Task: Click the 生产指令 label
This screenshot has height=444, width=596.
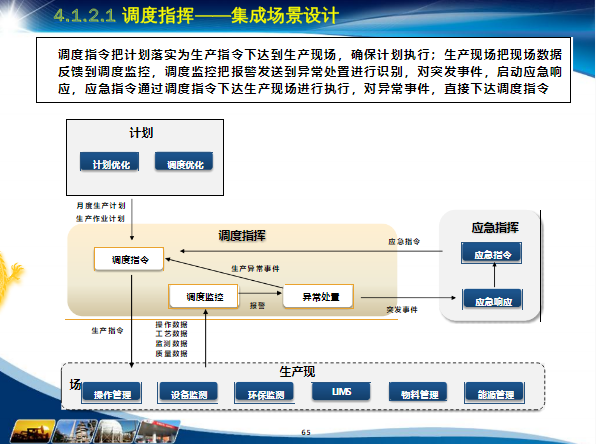Action: 108,330
